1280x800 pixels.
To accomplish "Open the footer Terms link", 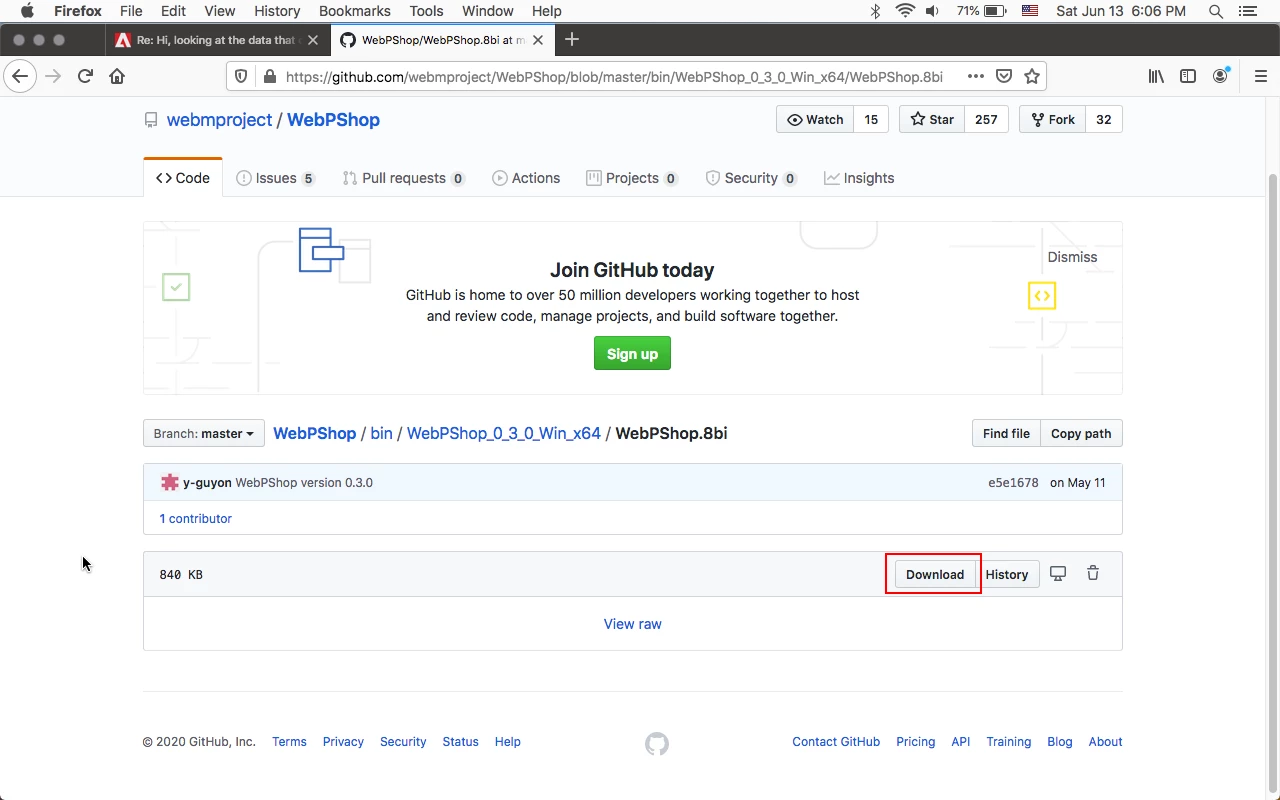I will tap(289, 741).
